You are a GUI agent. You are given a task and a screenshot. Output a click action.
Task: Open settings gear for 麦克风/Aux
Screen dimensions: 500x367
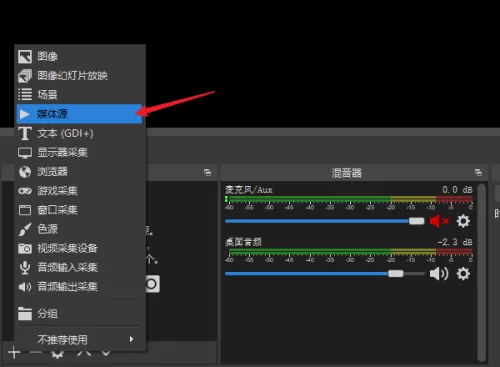pyautogui.click(x=463, y=221)
